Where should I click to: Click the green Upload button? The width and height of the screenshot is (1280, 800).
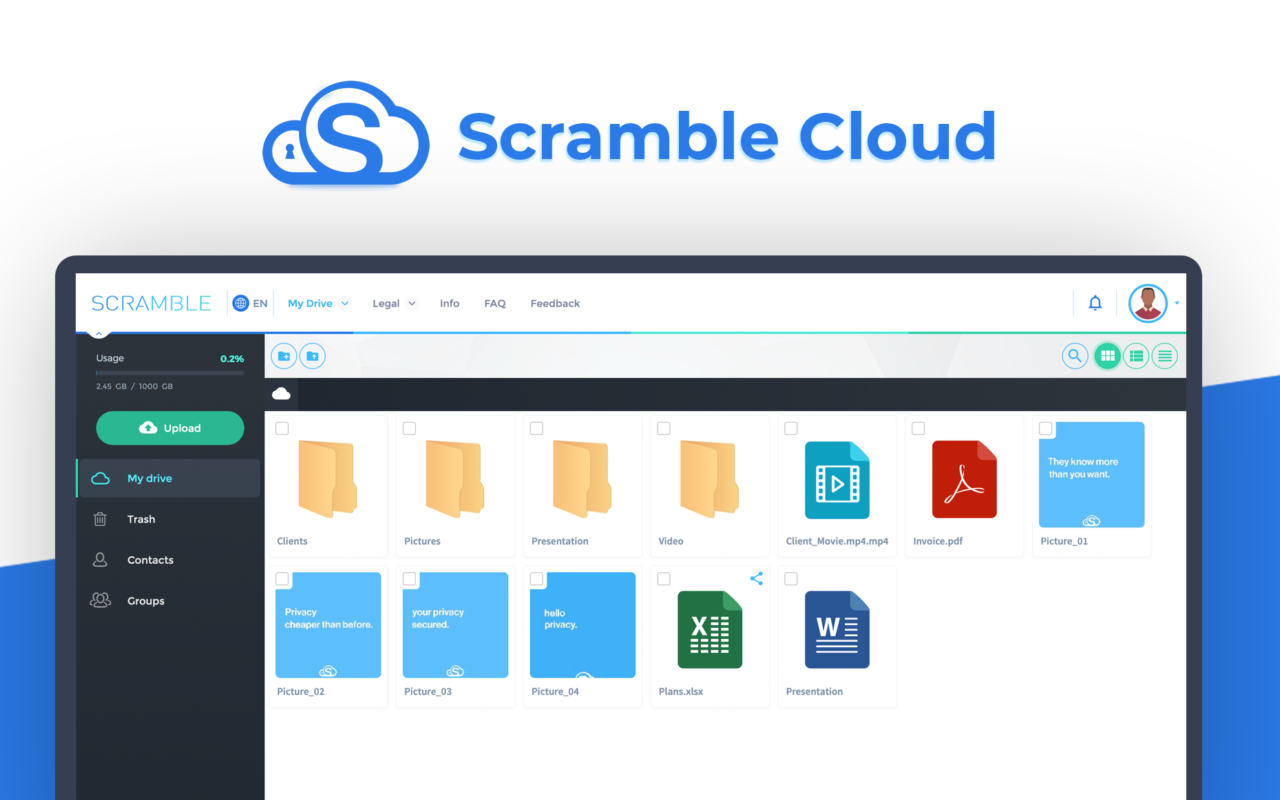click(170, 428)
